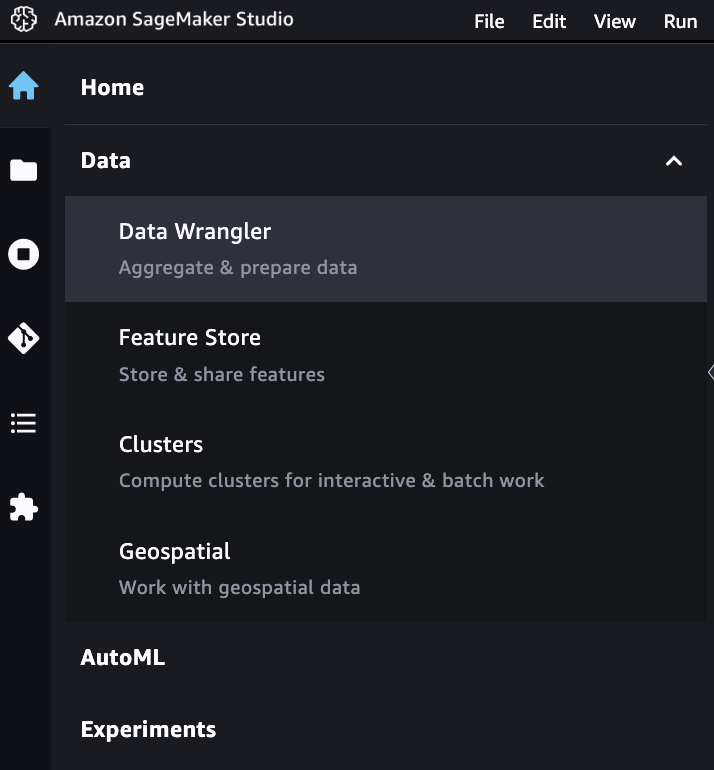Open the File Browser folder icon
714x770 pixels.
point(24,170)
